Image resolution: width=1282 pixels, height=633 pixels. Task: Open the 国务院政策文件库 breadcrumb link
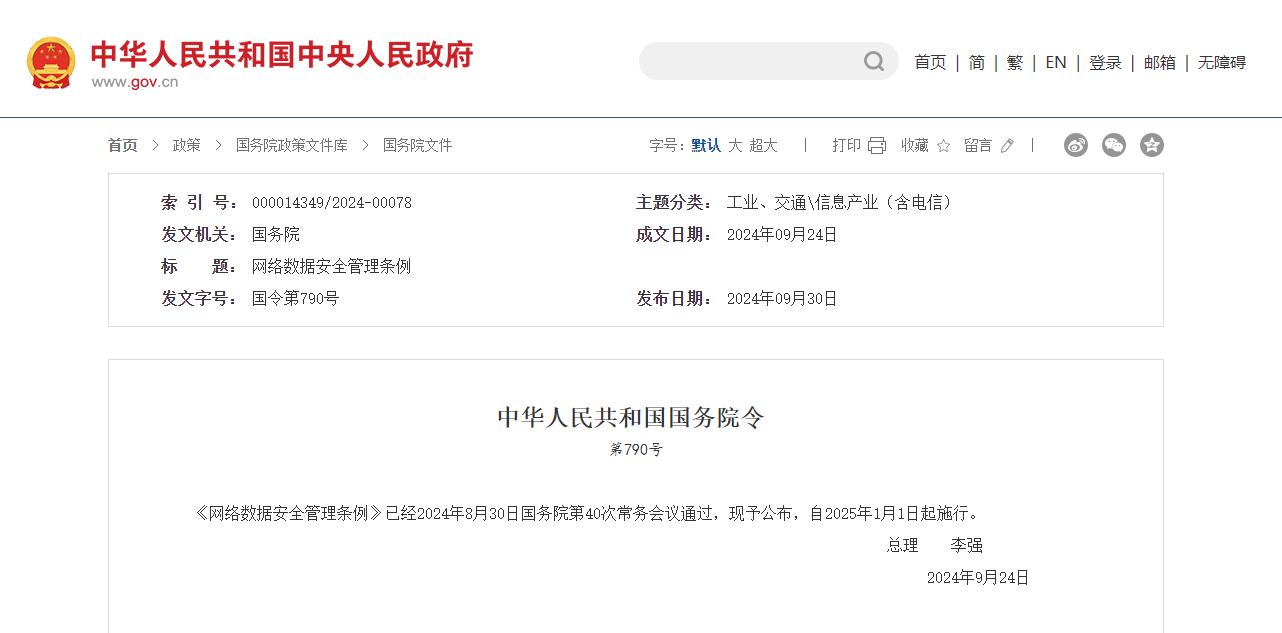[289, 145]
